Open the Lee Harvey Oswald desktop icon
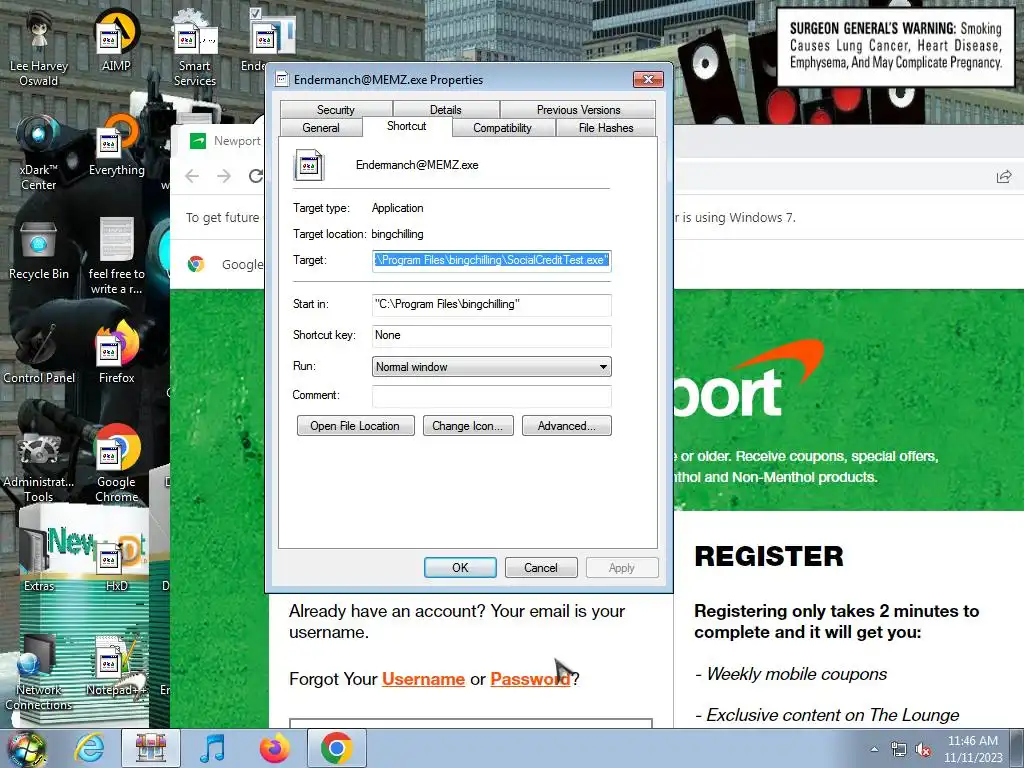The width and height of the screenshot is (1024, 768). (39, 49)
